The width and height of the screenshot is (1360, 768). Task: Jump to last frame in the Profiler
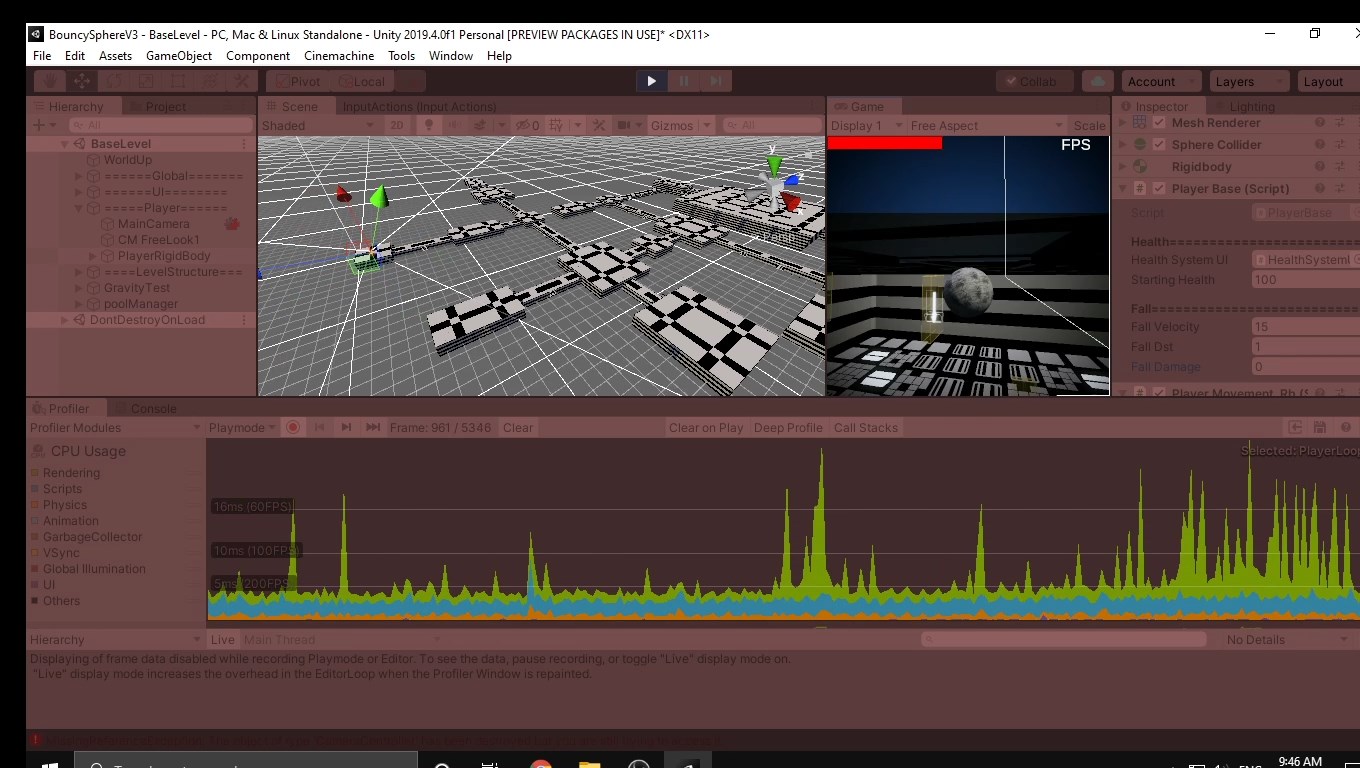coord(373,428)
